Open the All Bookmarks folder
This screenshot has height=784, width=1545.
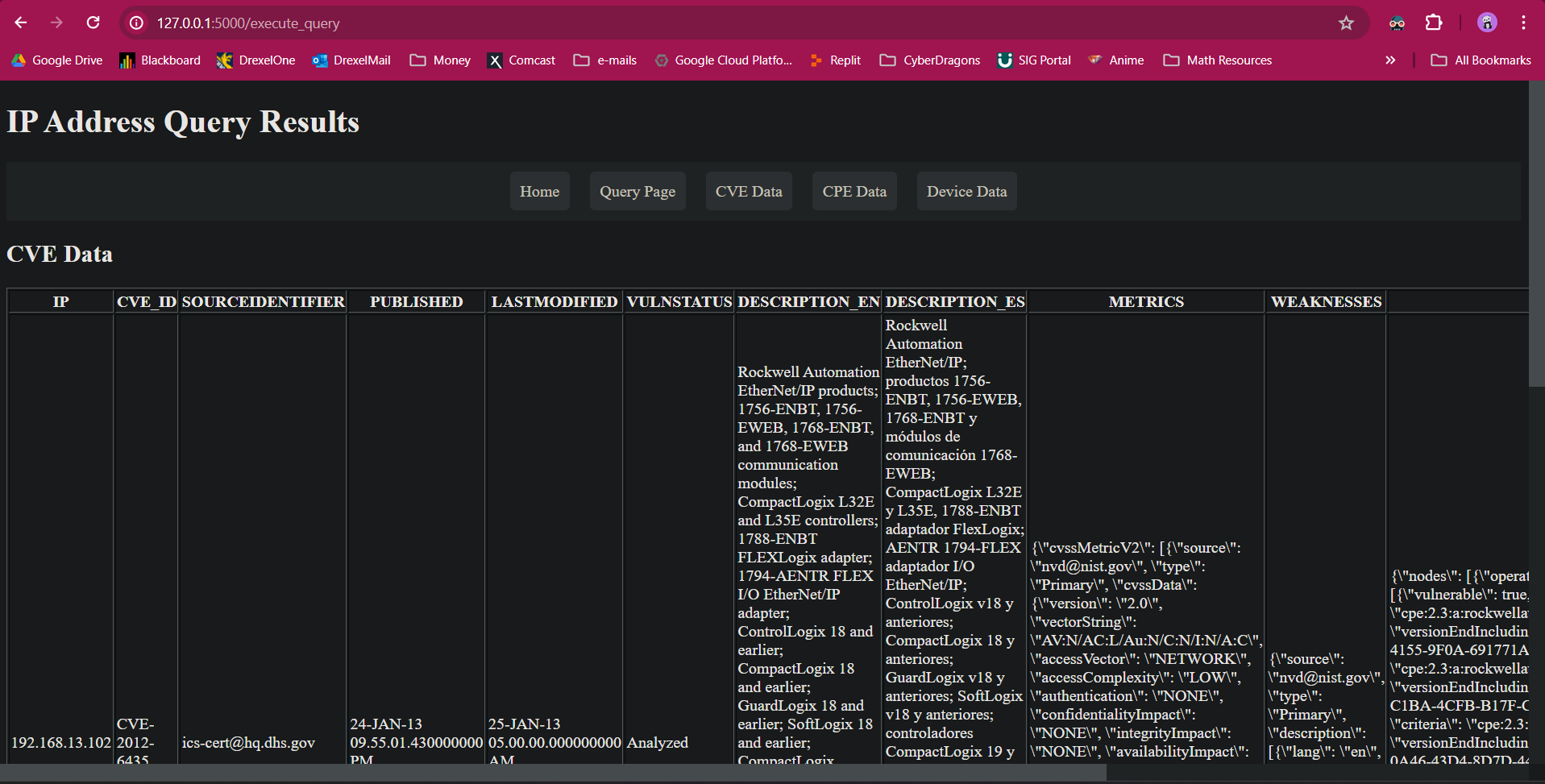tap(1481, 60)
